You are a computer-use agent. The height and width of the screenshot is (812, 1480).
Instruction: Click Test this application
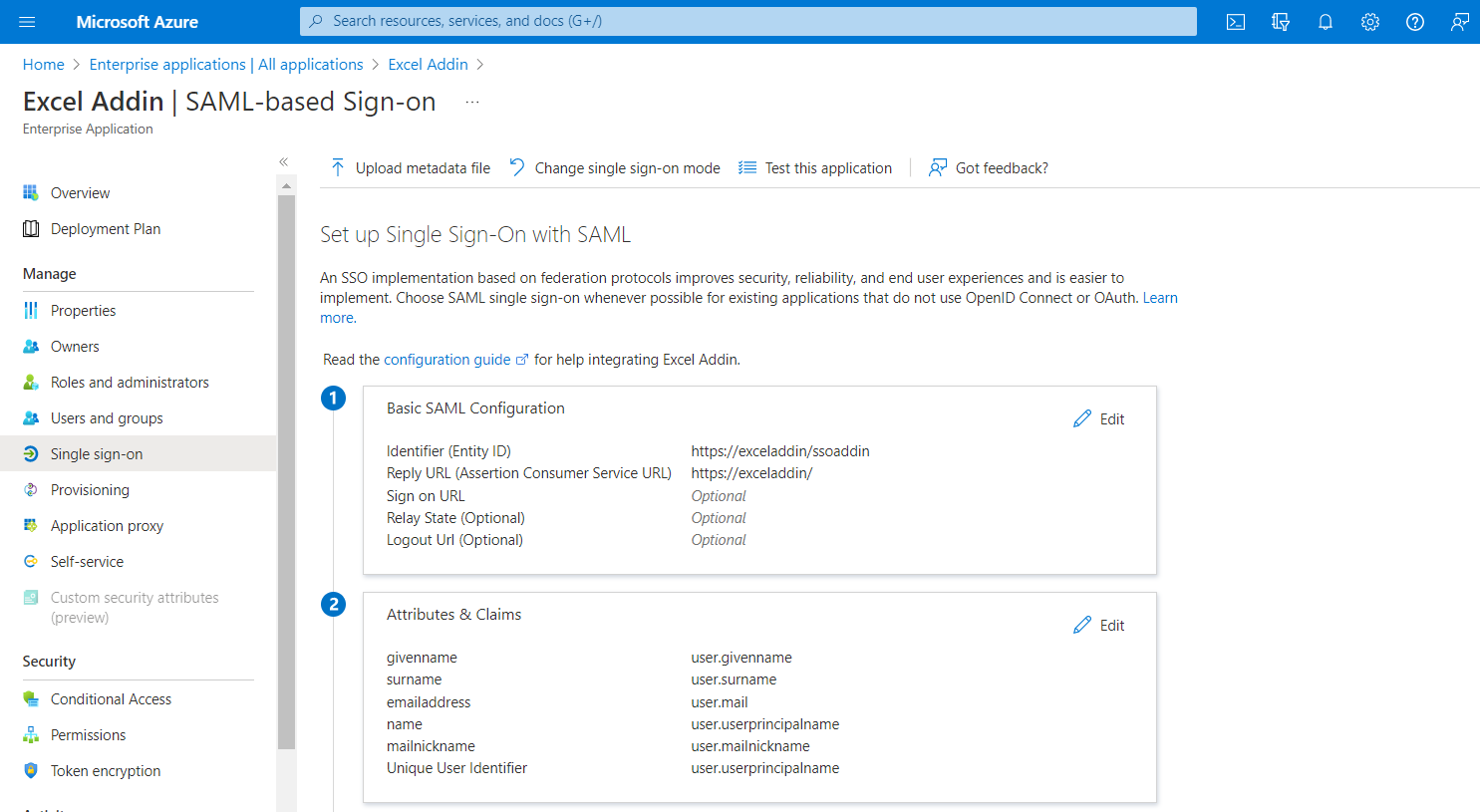click(x=815, y=168)
